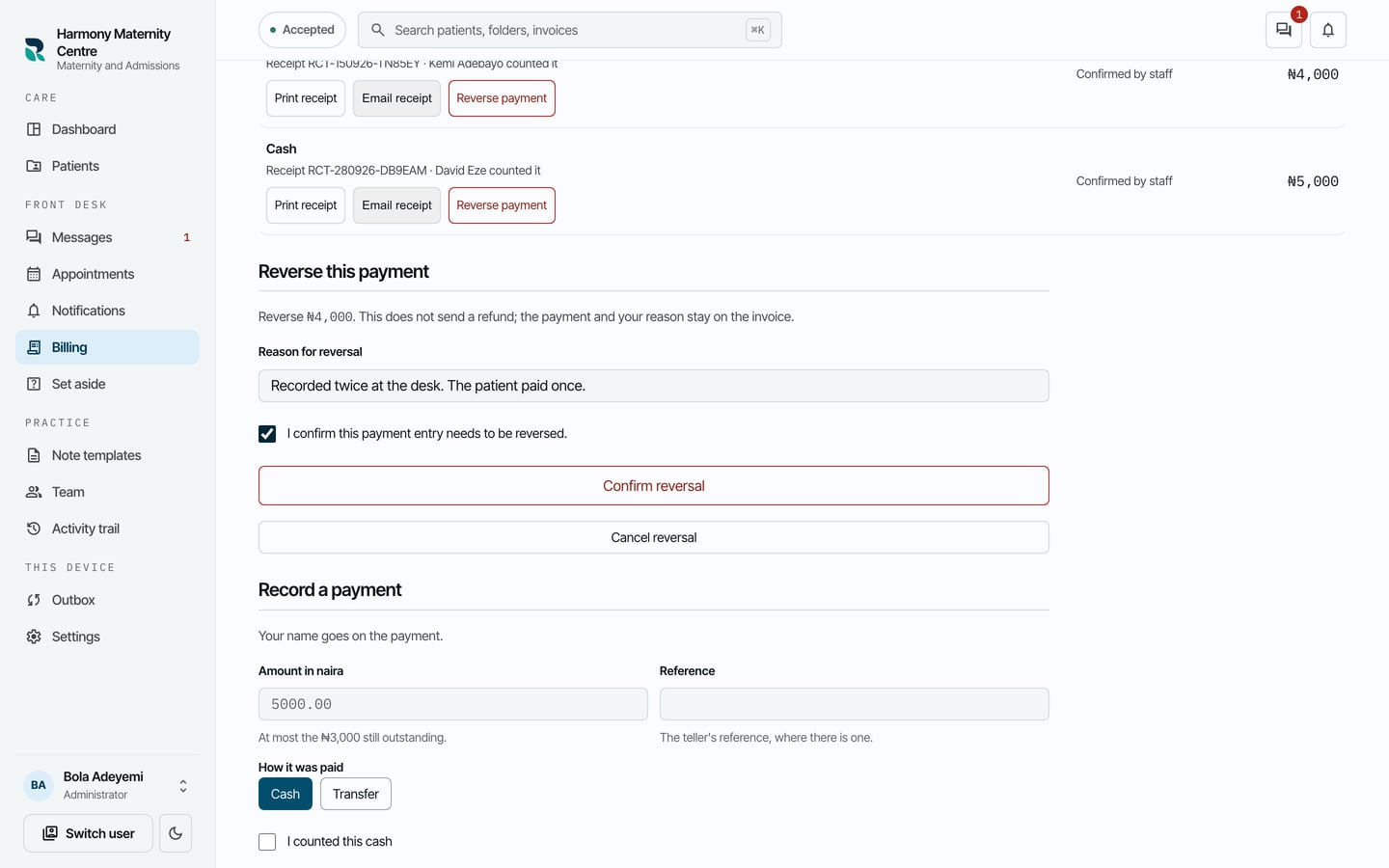Open Billing in the sidebar
The width and height of the screenshot is (1389, 868).
point(107,347)
